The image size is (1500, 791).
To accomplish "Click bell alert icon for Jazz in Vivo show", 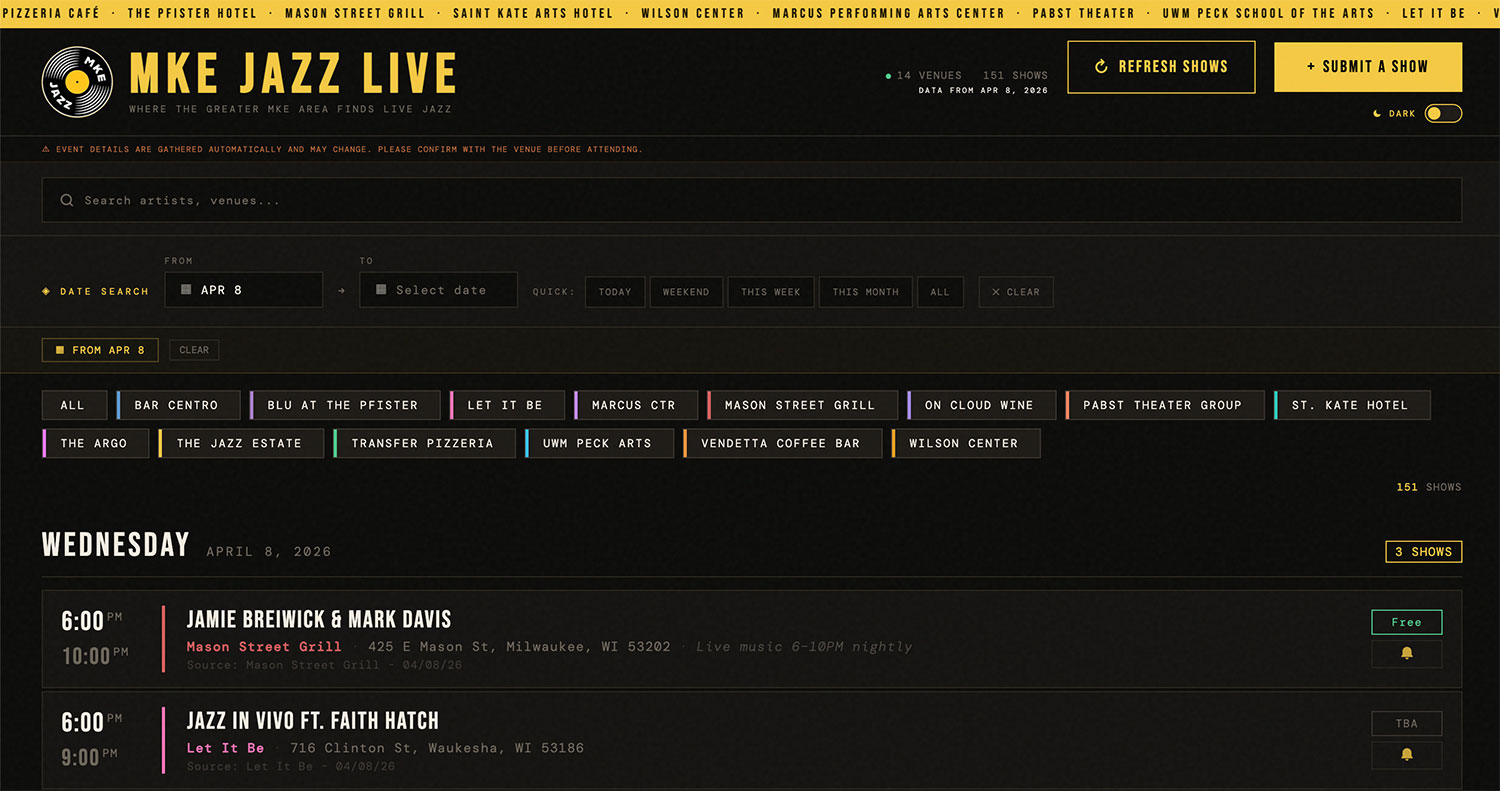I will click(x=1406, y=754).
